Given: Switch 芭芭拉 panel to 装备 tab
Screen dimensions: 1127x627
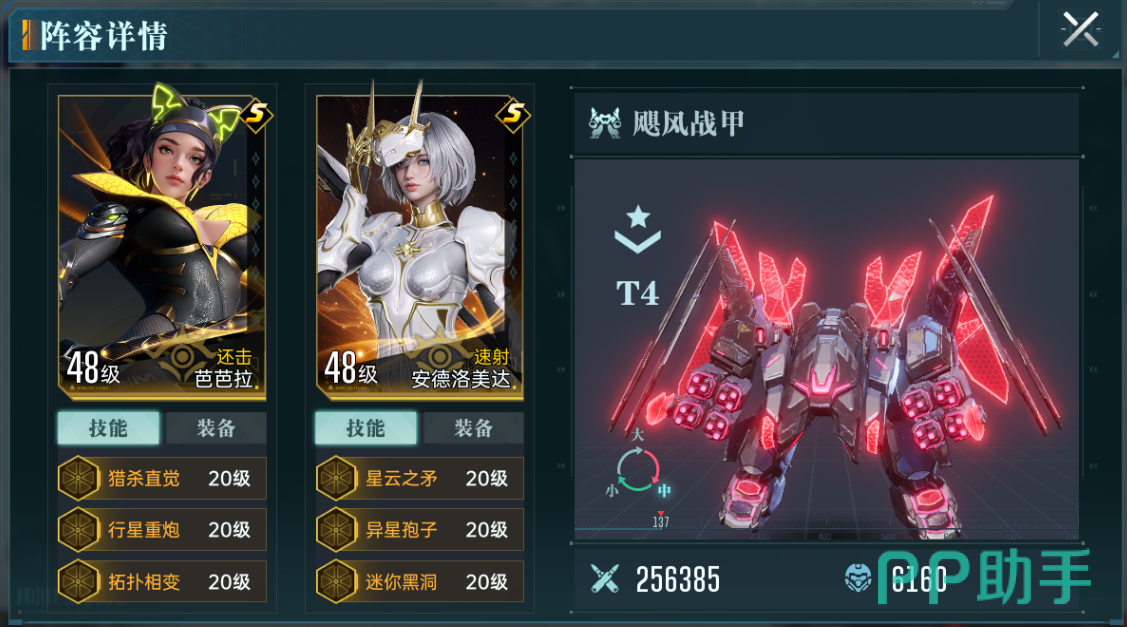Looking at the screenshot, I should (x=216, y=429).
